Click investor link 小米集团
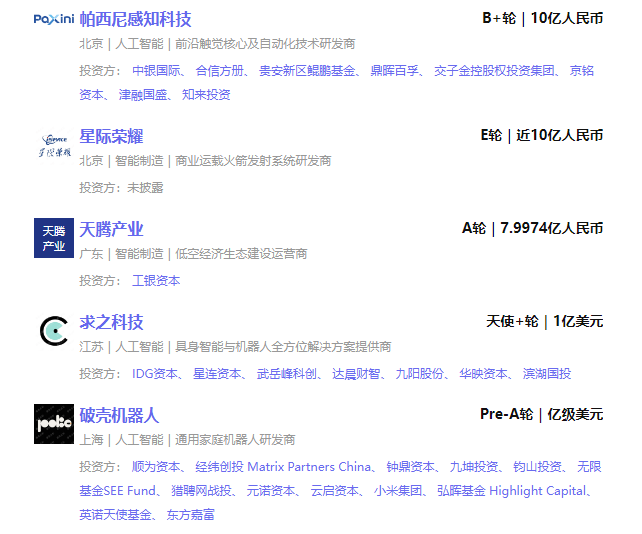Image resolution: width=642 pixels, height=534 pixels. 398,491
